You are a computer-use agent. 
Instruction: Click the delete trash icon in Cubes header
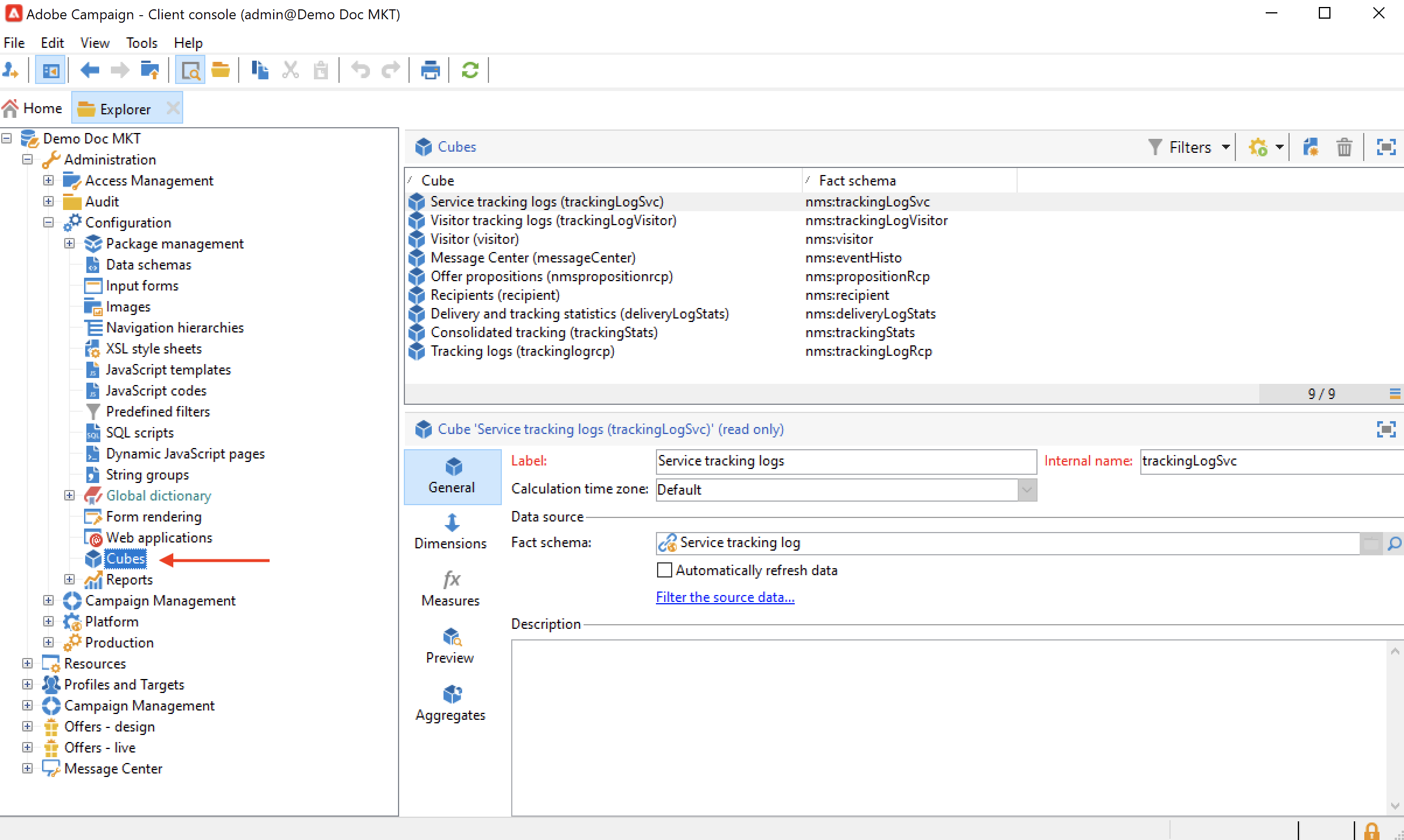1344,147
